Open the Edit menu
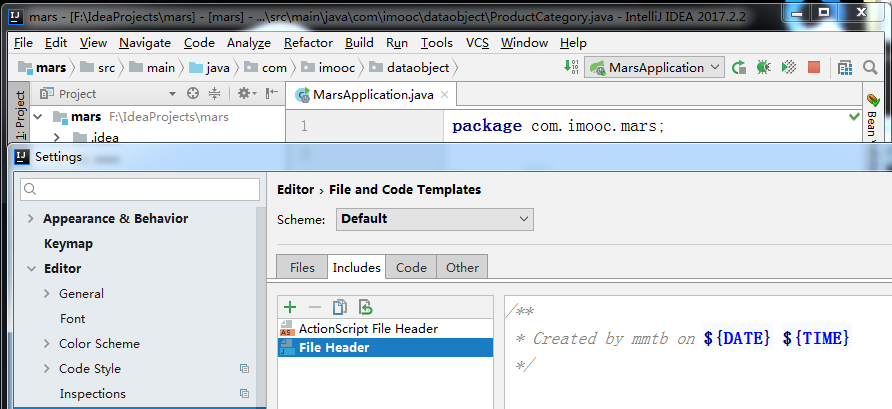Screen dimensions: 892x409 [56, 43]
